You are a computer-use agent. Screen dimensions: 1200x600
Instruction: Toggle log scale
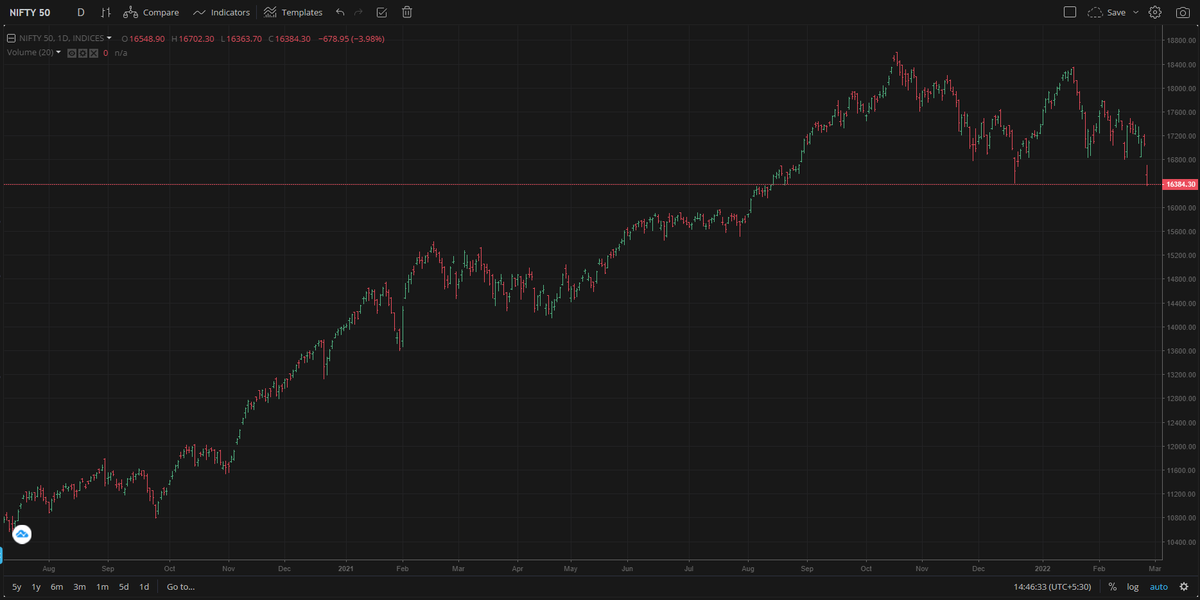click(x=1133, y=587)
